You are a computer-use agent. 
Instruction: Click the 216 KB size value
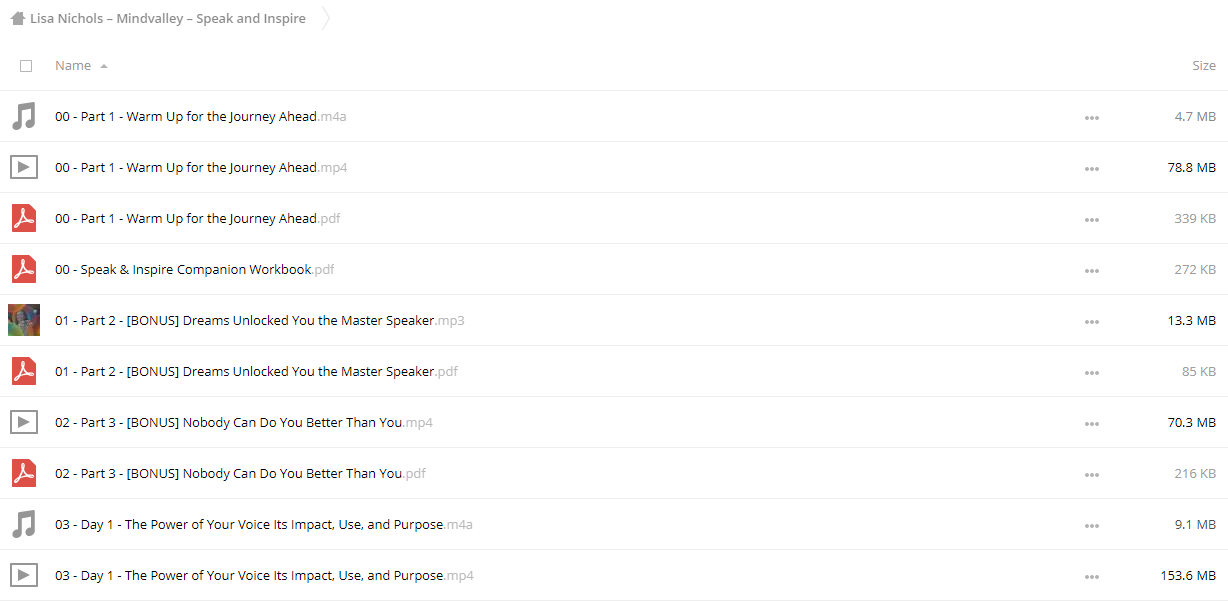(1195, 474)
